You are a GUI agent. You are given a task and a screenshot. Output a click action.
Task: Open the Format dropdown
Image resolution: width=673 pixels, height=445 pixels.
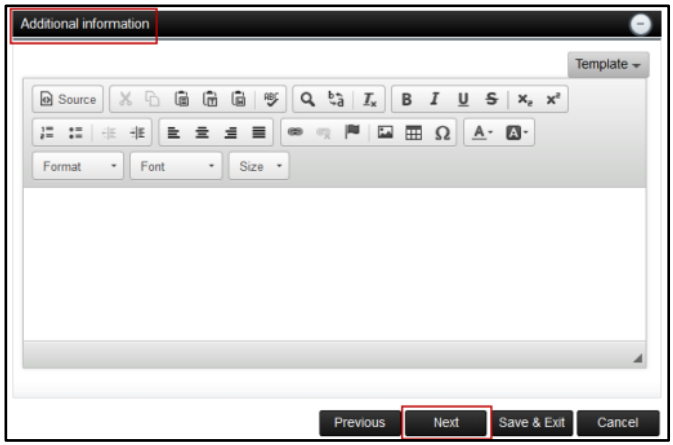click(x=78, y=166)
